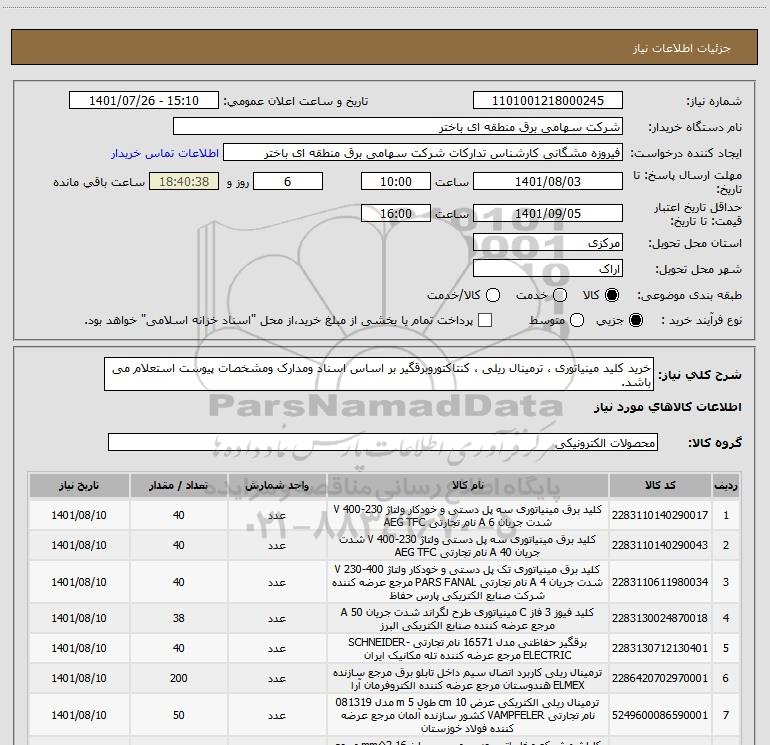Viewport: 770px width, 745px height.
Task: Click the buyer organization name field
Action: coord(398,126)
